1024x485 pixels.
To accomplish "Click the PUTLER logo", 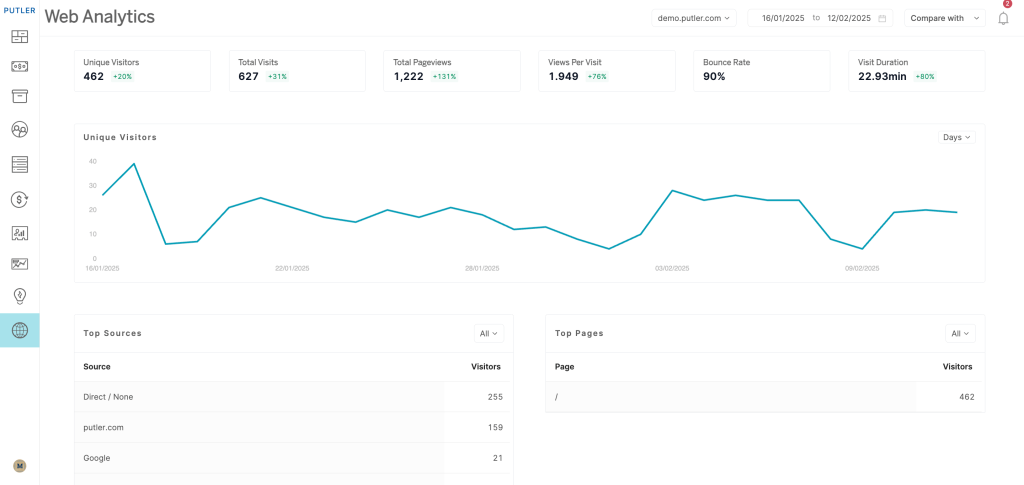I will pyautogui.click(x=19, y=10).
